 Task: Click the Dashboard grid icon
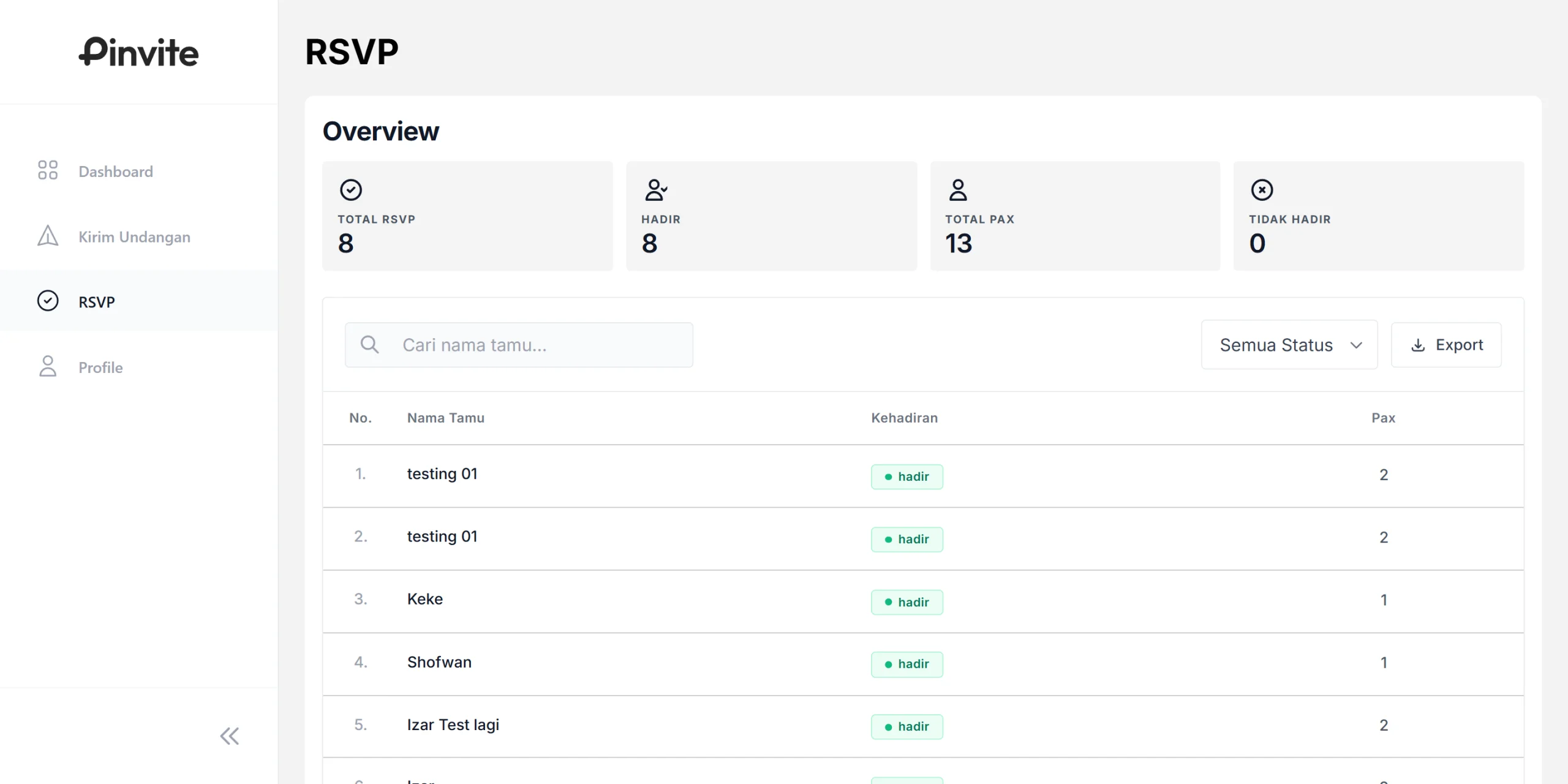click(x=48, y=170)
